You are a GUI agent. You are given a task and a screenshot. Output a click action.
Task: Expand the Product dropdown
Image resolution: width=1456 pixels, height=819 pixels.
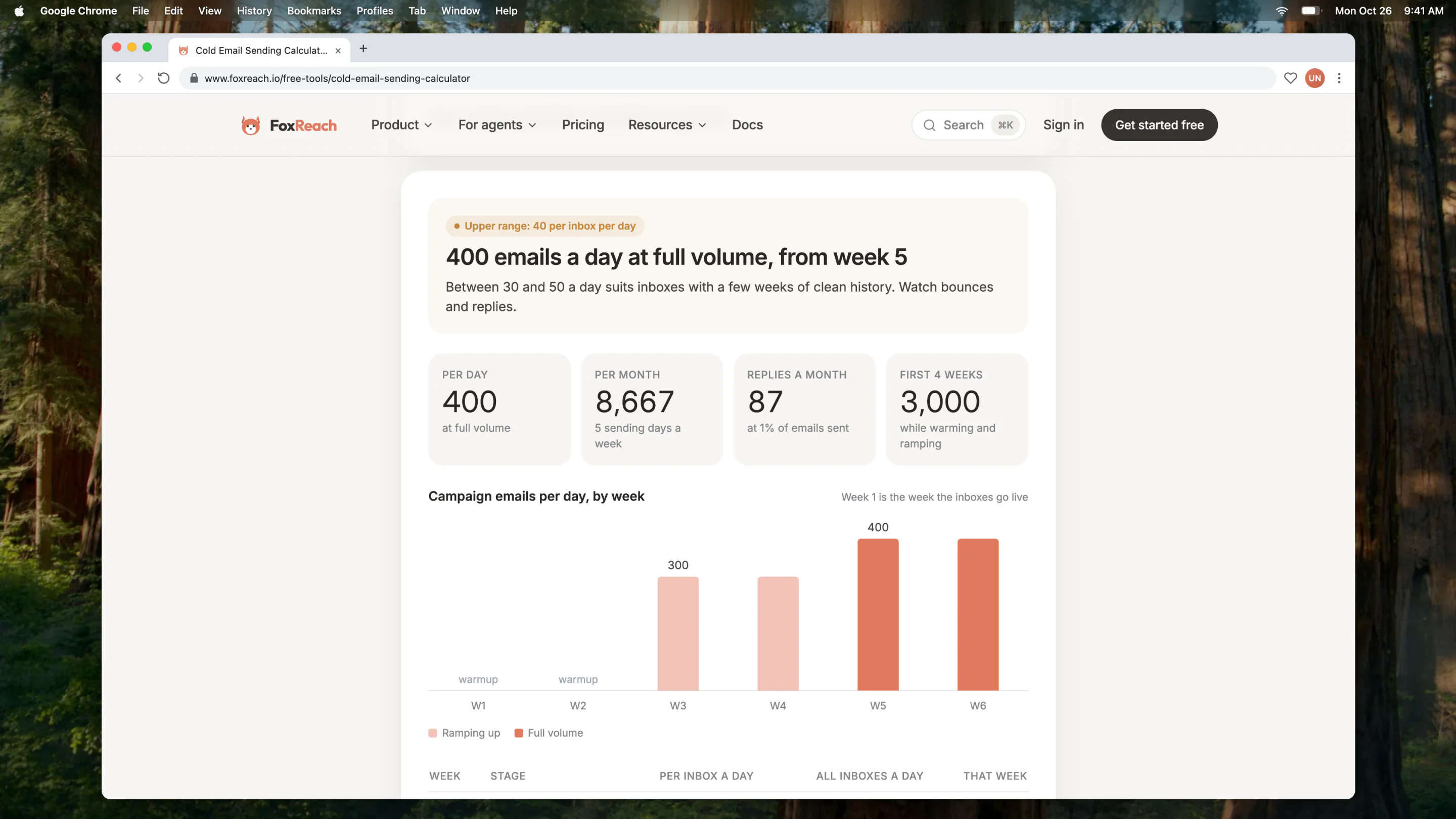(x=401, y=125)
